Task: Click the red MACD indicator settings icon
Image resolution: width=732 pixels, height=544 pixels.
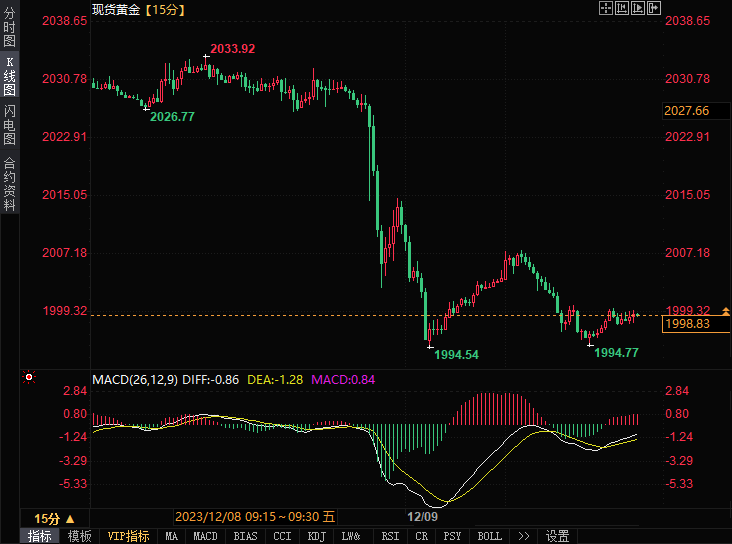Action: tap(29, 377)
